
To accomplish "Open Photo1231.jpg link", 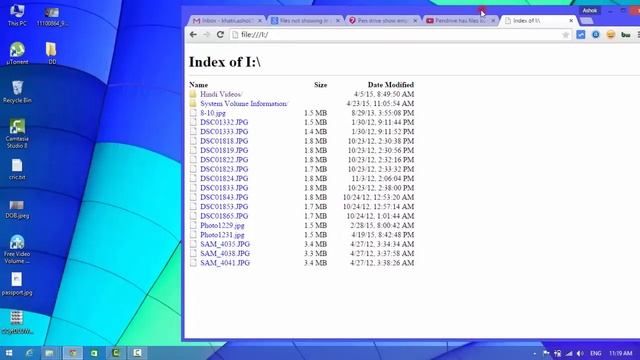I will [222, 235].
